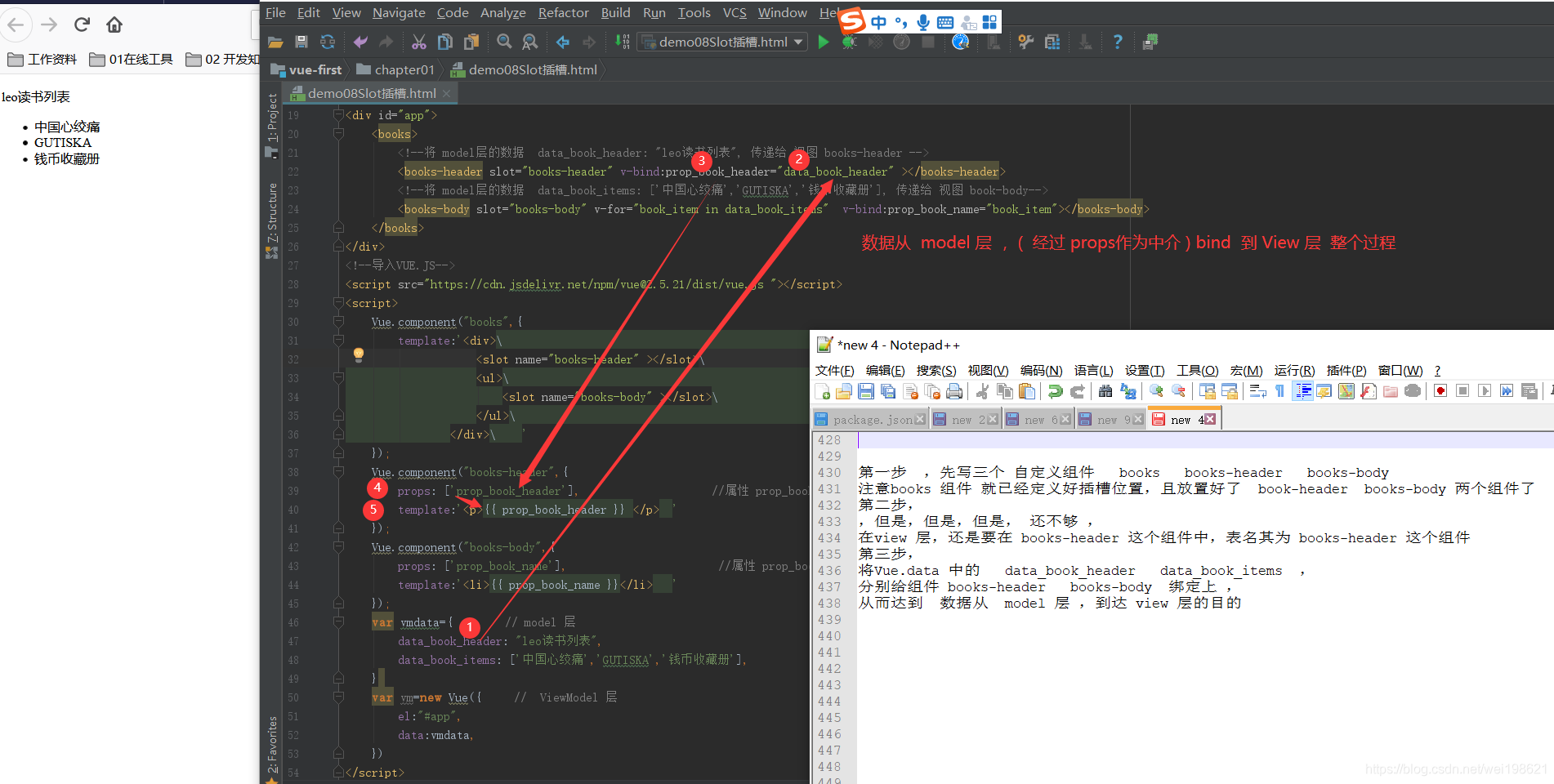The image size is (1554, 784).
Task: Close the Notepad++ new 9 tab
Action: (1138, 419)
